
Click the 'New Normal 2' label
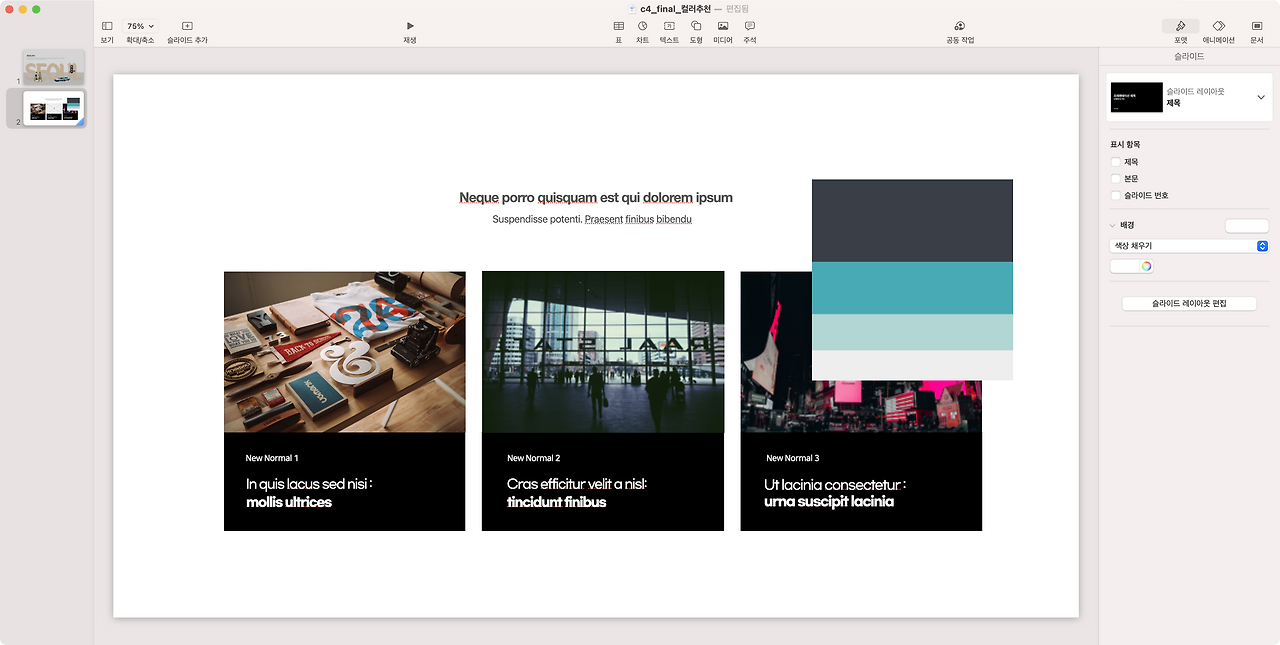(x=533, y=458)
